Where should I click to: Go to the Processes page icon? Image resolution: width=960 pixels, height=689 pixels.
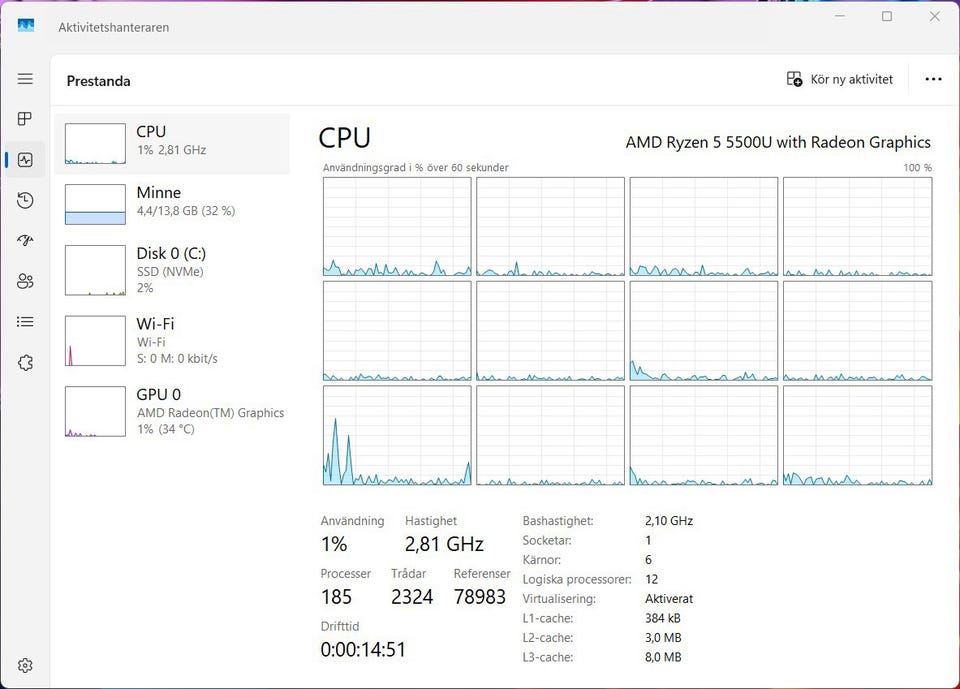(25, 119)
